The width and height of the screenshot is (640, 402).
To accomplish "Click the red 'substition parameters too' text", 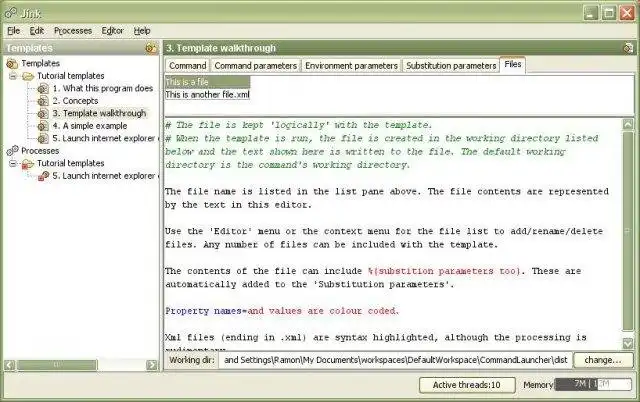I will 444,271.
